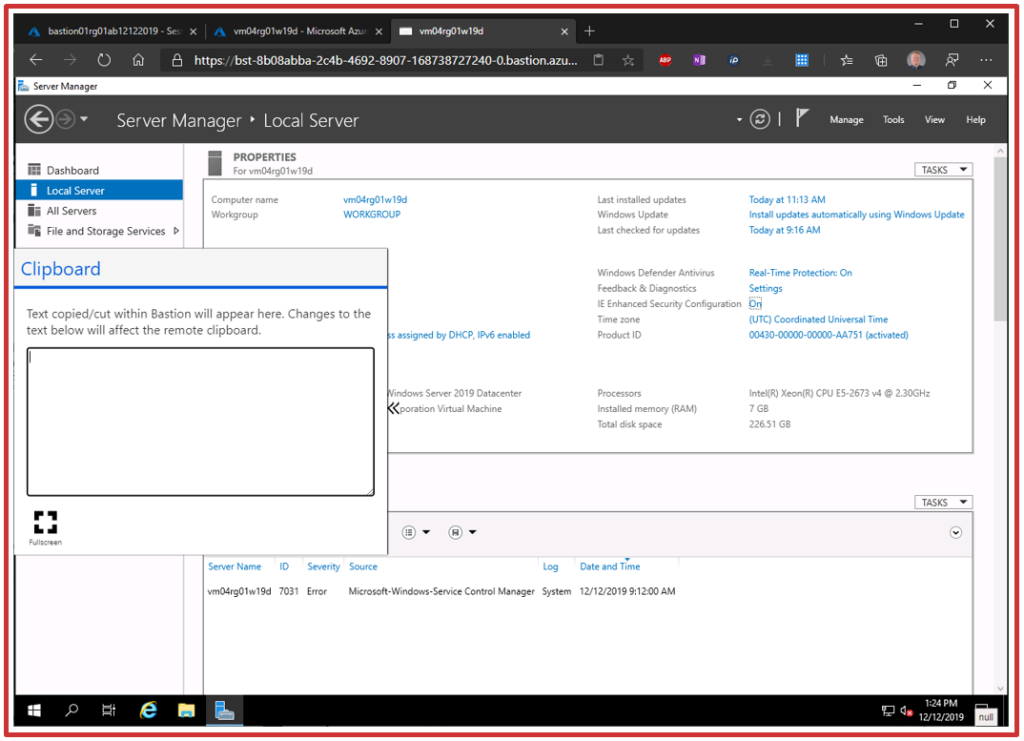Add this page to favorites with the star
1024x741 pixels.
click(628, 61)
